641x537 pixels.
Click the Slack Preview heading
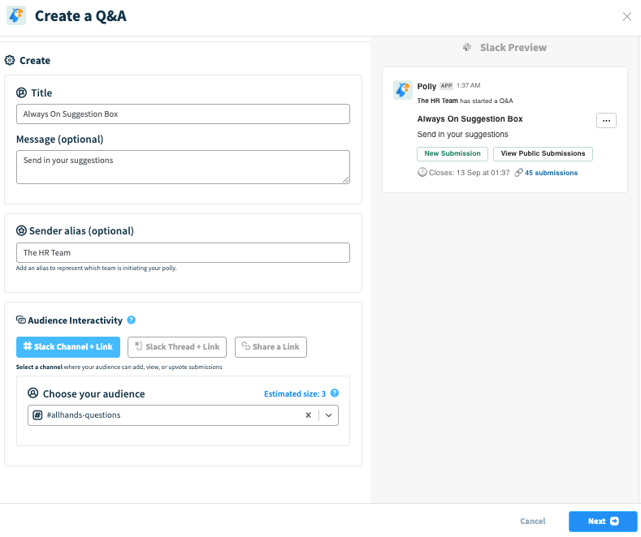coord(513,47)
